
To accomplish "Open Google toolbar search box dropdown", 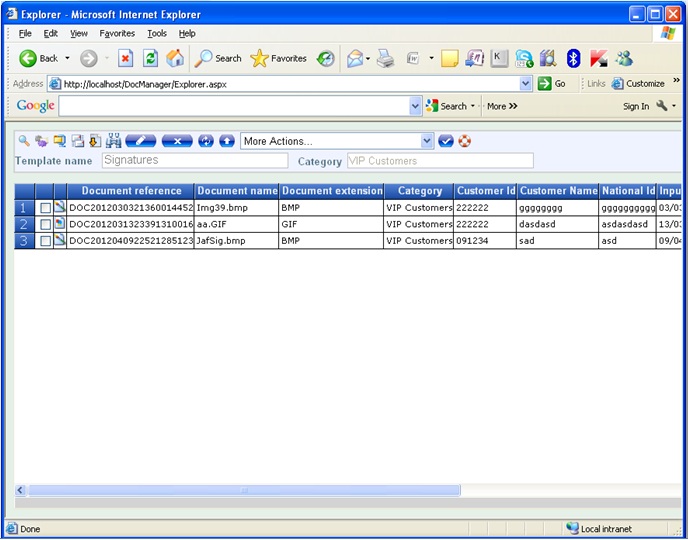I will click(x=416, y=106).
